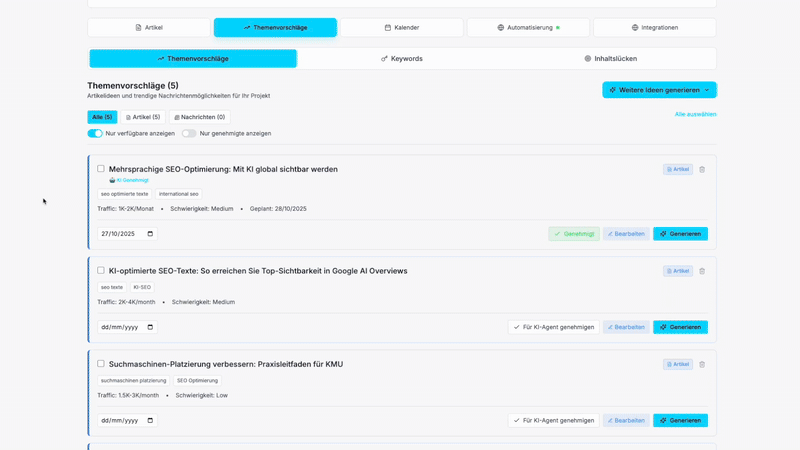The width and height of the screenshot is (800, 450).
Task: Select the Themenvorschläge sub-tab
Action: [193, 59]
